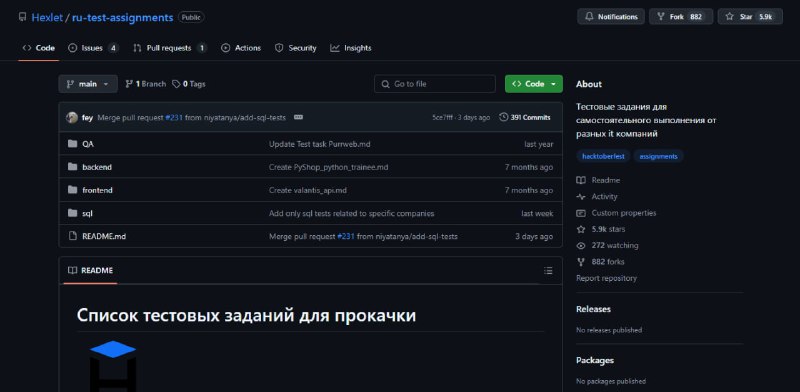Click the repository icon beside Hexlet
Viewport: 800px width, 392px height.
(22, 17)
